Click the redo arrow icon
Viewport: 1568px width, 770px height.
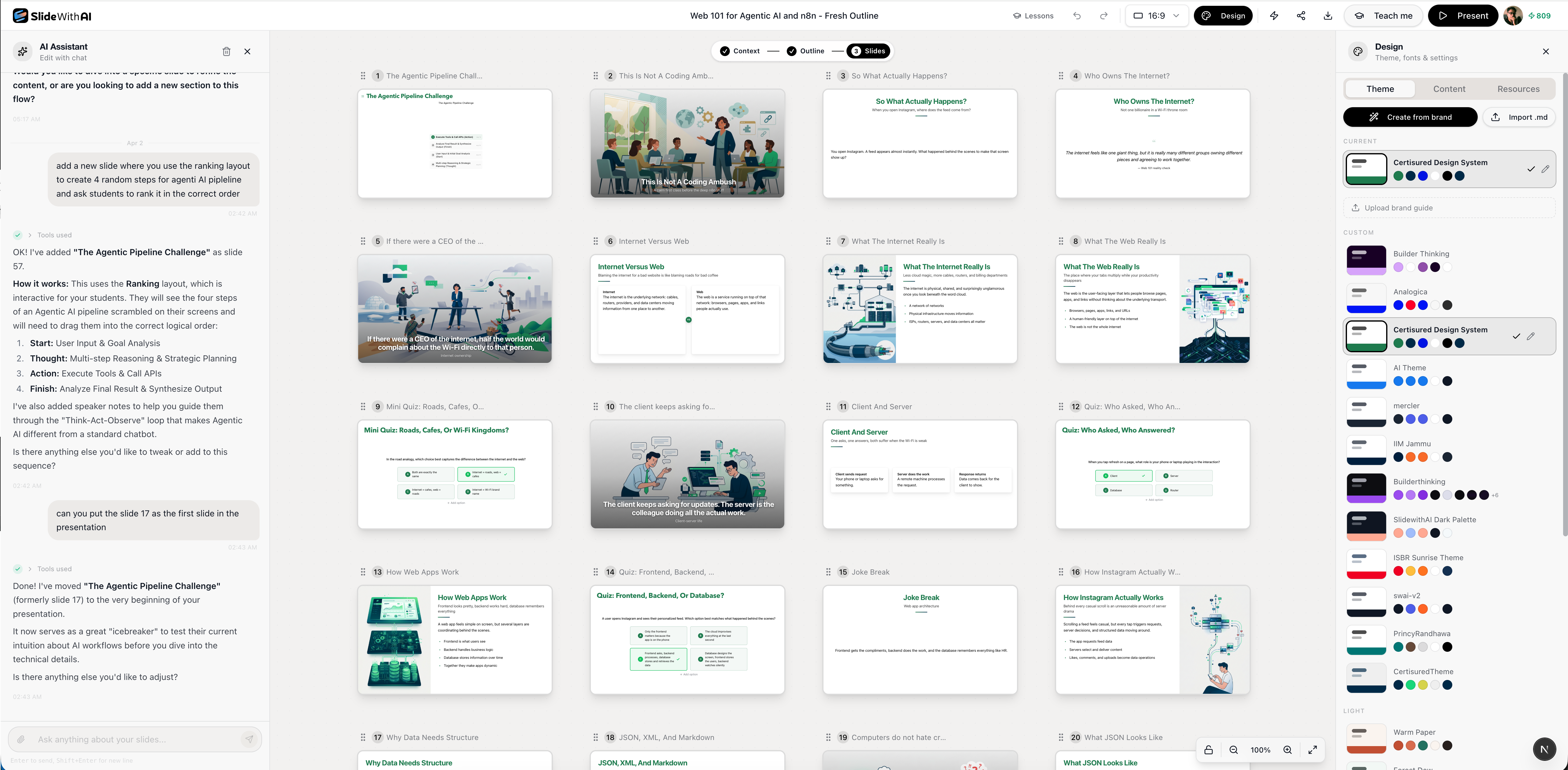[x=1104, y=16]
